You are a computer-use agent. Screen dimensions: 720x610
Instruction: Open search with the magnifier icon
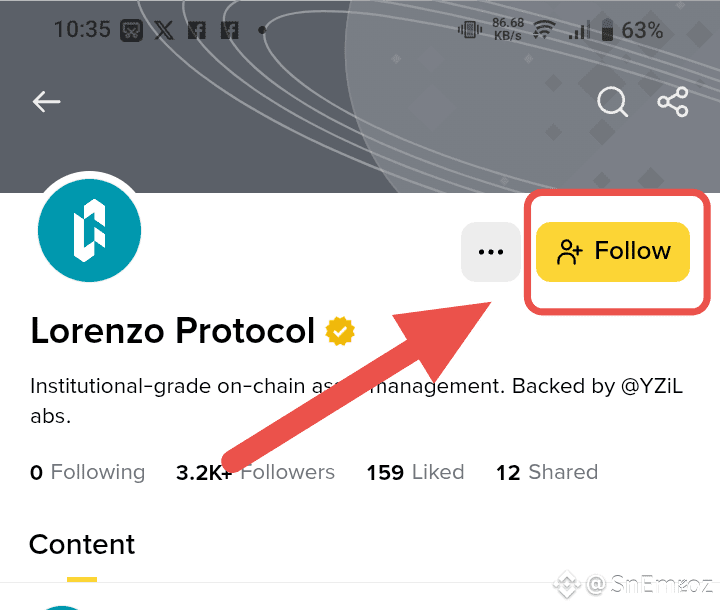[x=612, y=101]
